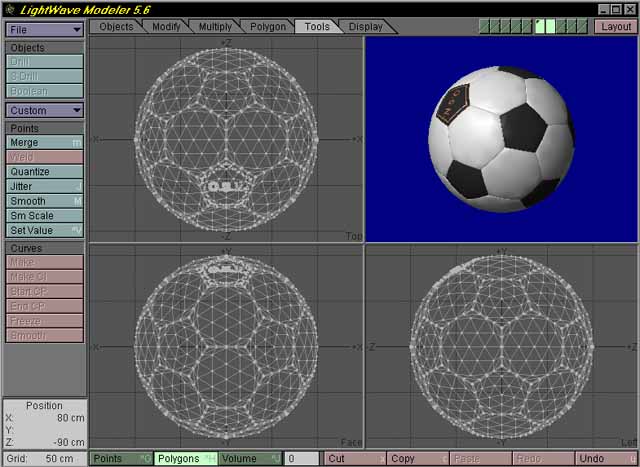Click the Merge points button
The width and height of the screenshot is (640, 467).
coord(45,143)
